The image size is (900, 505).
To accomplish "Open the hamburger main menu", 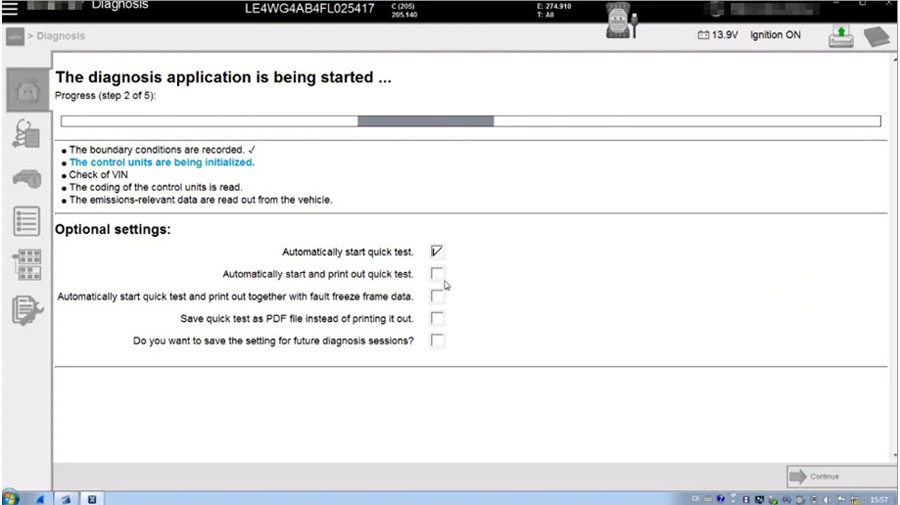I will click(x=10, y=7).
